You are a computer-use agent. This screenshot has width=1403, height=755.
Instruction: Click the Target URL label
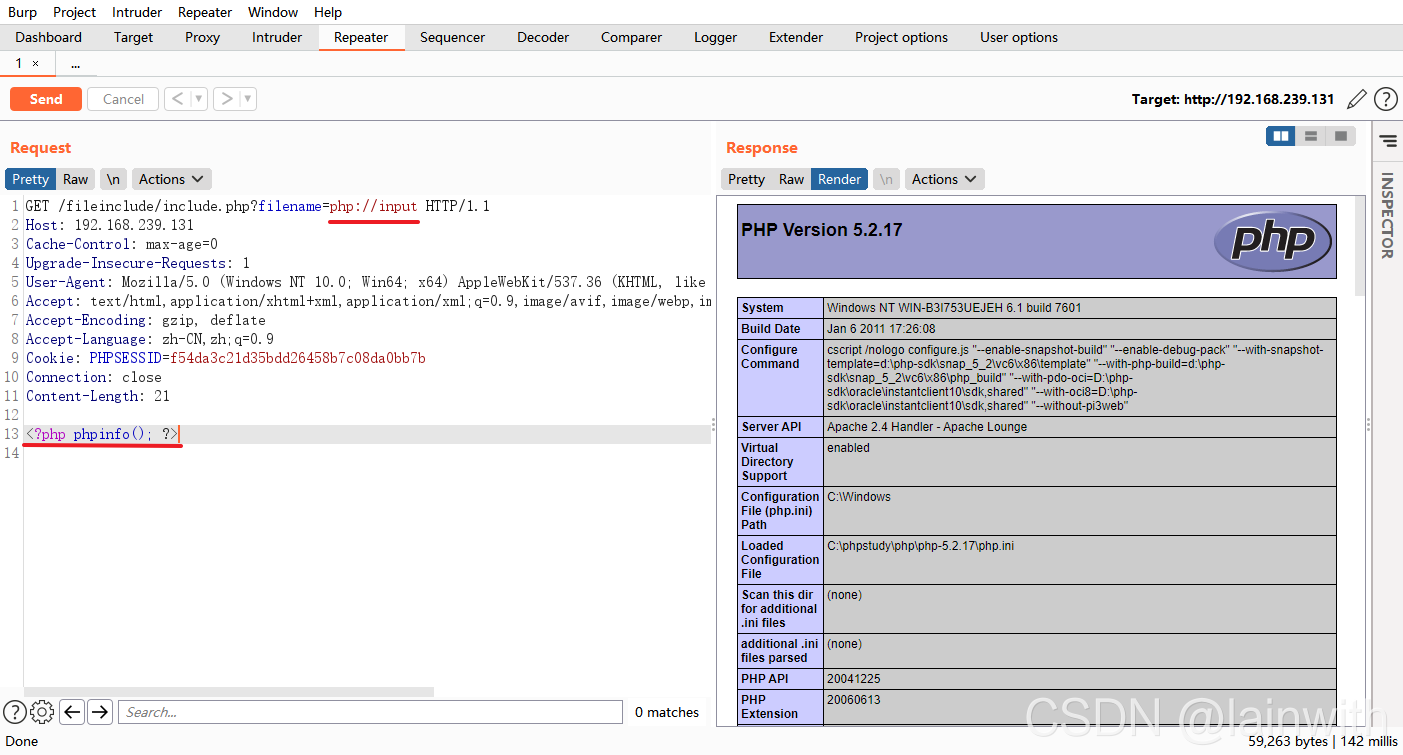(x=1233, y=99)
